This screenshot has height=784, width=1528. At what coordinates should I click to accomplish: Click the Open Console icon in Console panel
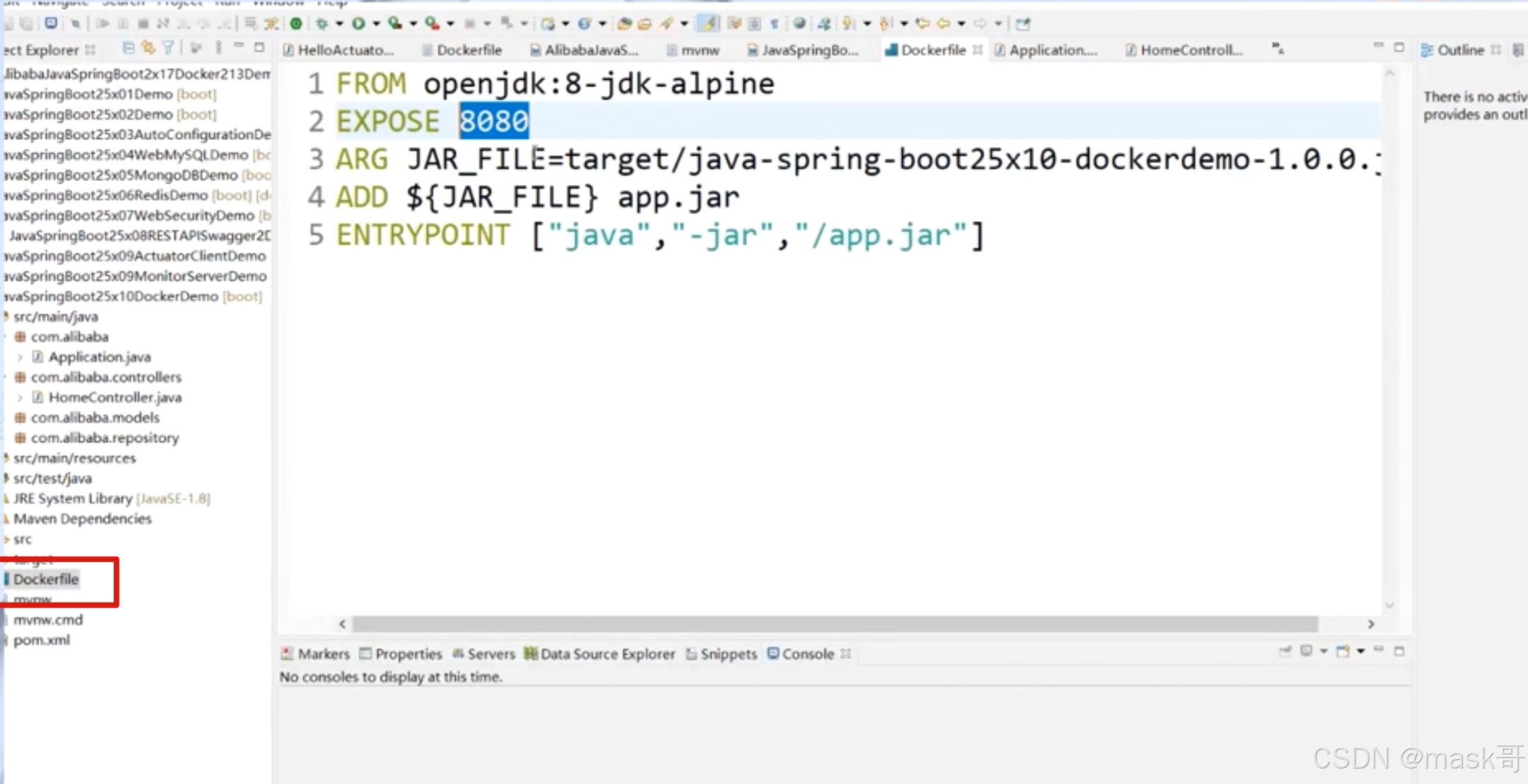(1343, 651)
